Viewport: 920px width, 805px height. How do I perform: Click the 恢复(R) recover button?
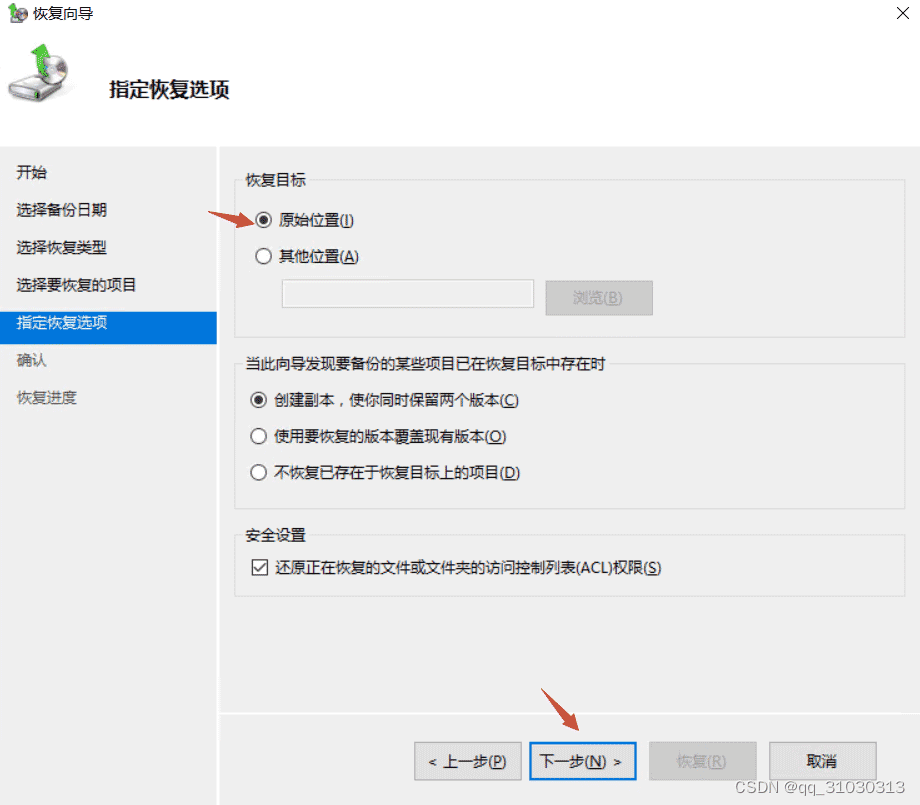[x=702, y=761]
